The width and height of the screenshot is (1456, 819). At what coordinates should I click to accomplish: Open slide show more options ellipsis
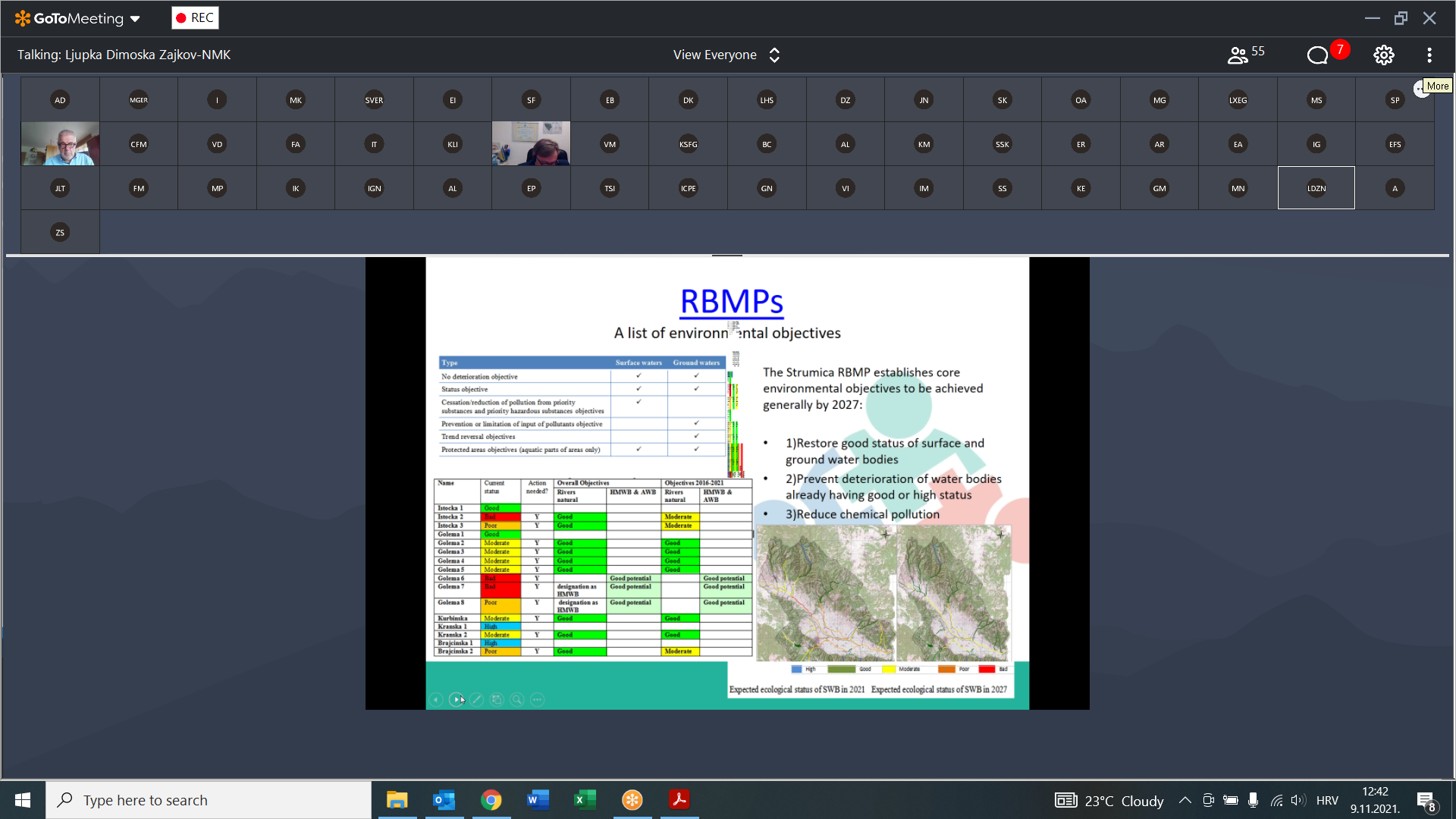pos(538,700)
